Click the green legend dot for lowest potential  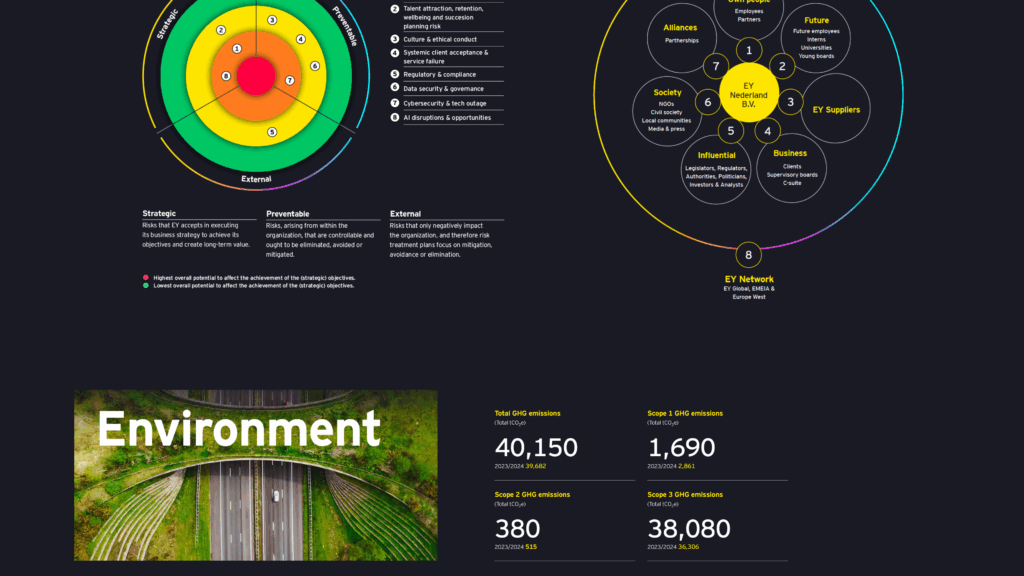(x=145, y=286)
